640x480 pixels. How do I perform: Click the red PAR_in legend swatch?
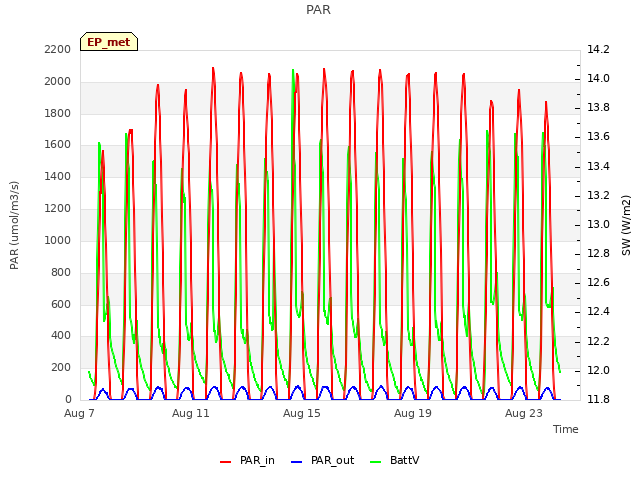225,462
